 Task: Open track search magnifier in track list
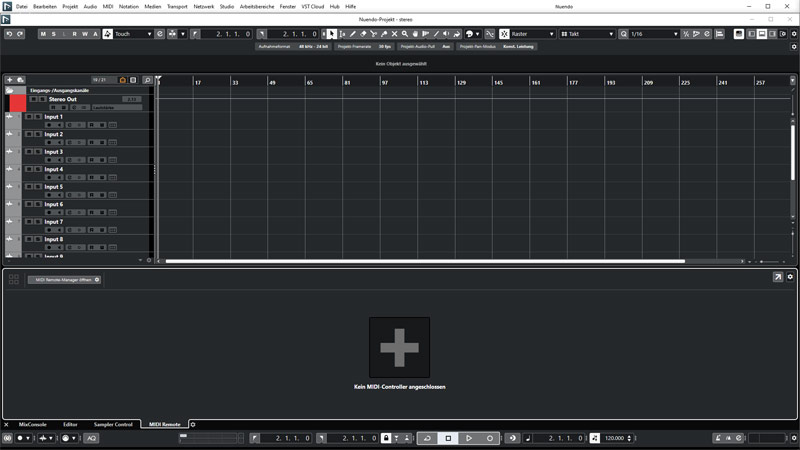click(148, 80)
